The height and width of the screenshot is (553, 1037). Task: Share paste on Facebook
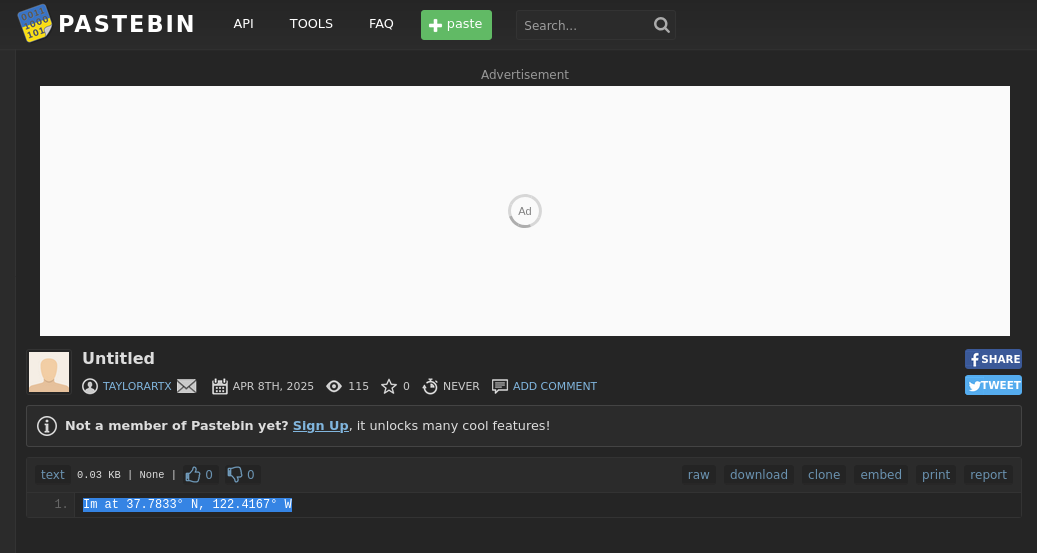pos(993,359)
